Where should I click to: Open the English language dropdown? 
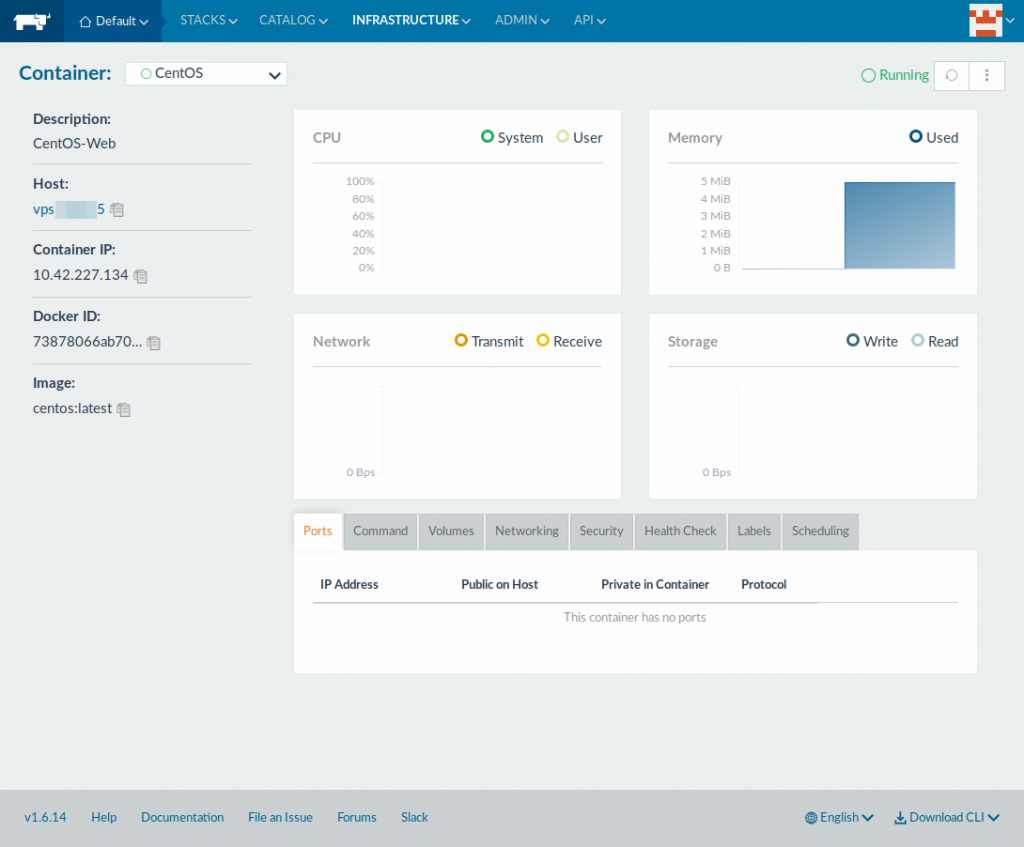click(x=838, y=817)
